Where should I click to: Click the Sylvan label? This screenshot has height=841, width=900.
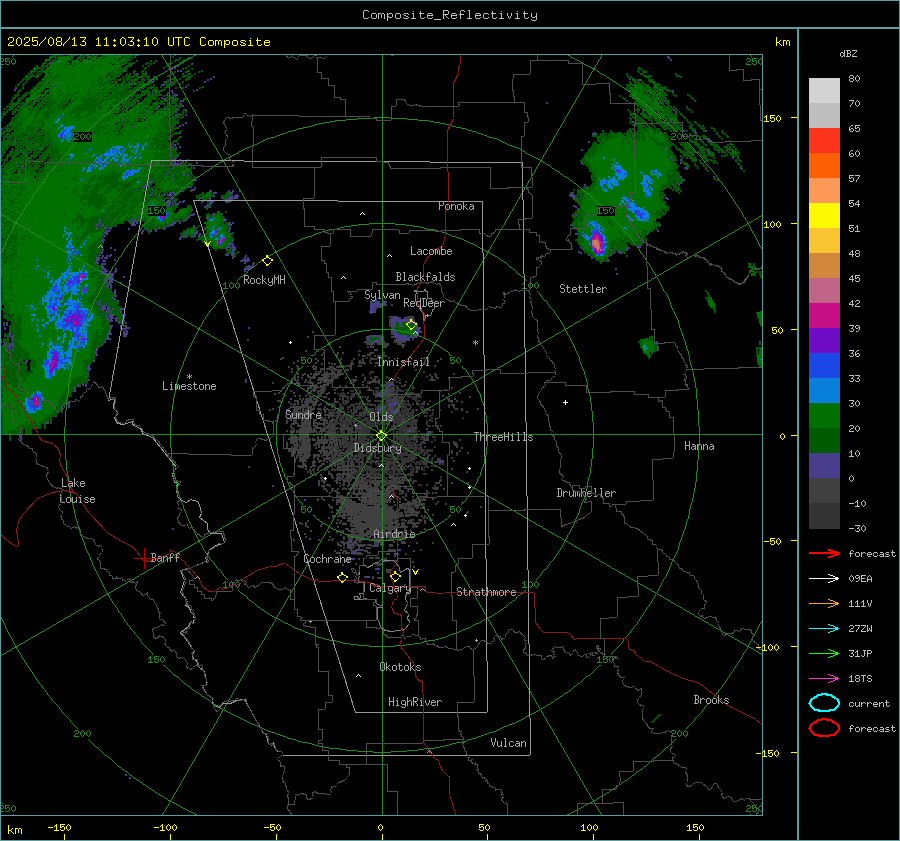click(x=382, y=295)
